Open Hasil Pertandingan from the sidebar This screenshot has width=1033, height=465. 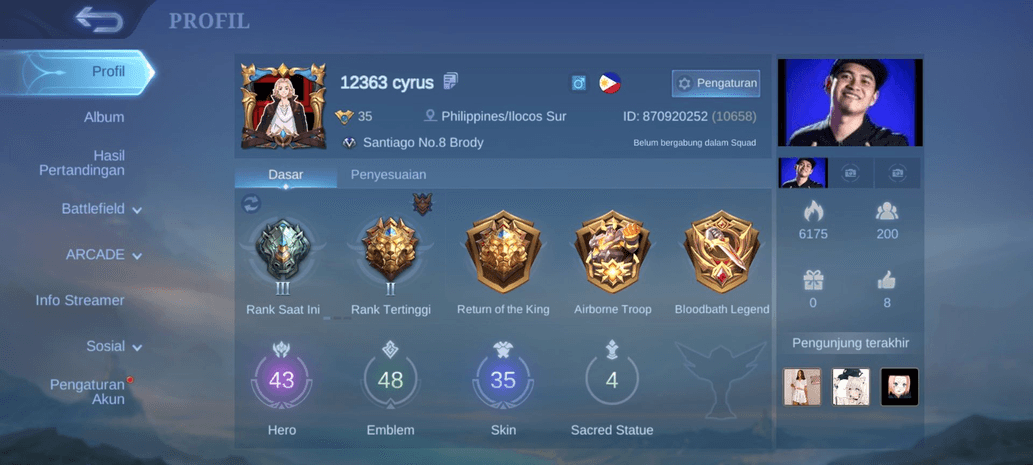pyautogui.click(x=82, y=163)
